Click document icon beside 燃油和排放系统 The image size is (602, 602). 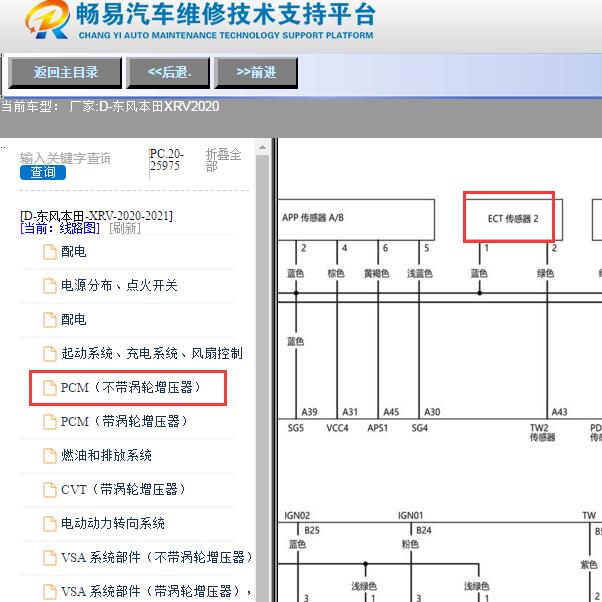(50, 456)
